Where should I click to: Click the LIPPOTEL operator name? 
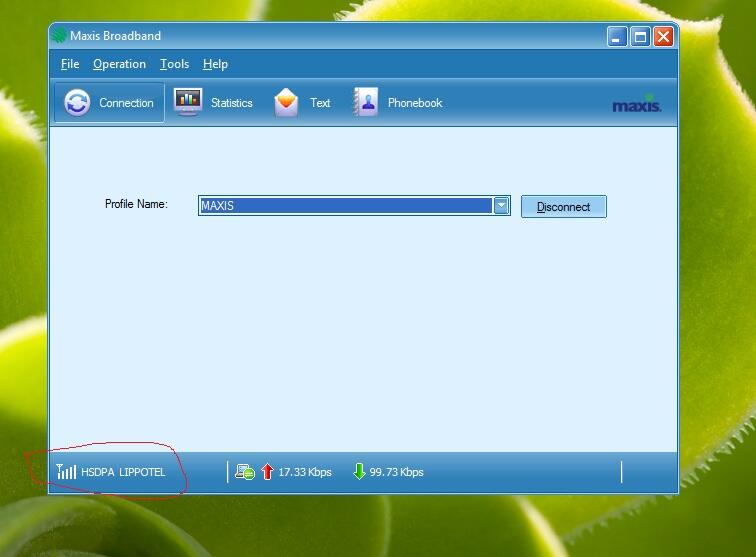pyautogui.click(x=142, y=472)
